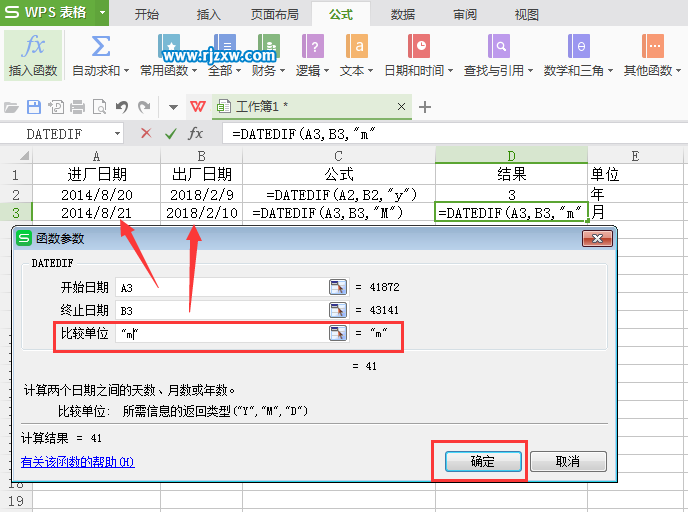Image resolution: width=688 pixels, height=512 pixels.
Task: Select cell B2 with 2018/2/9
Action: coord(201,194)
